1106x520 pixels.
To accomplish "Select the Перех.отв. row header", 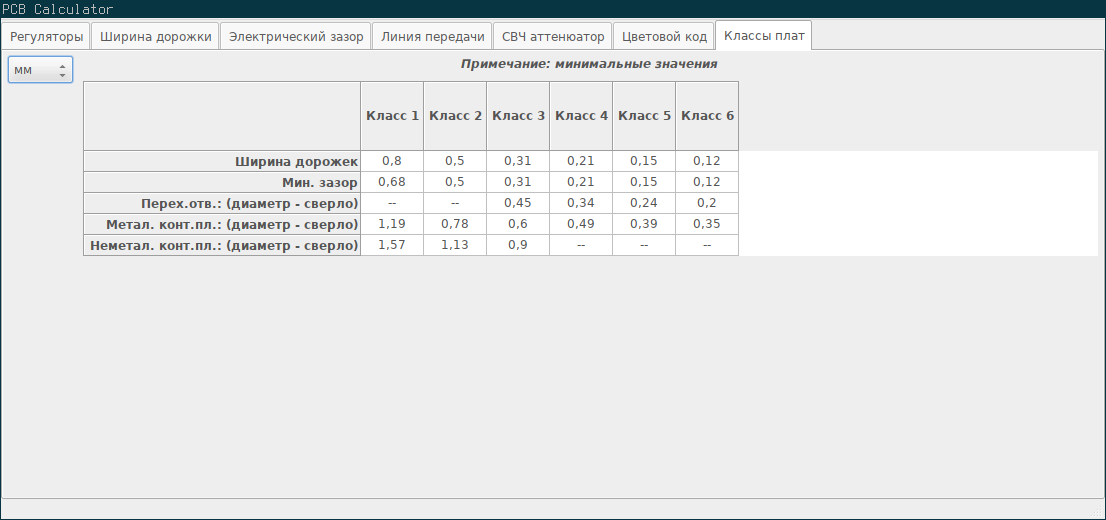I will (x=222, y=203).
